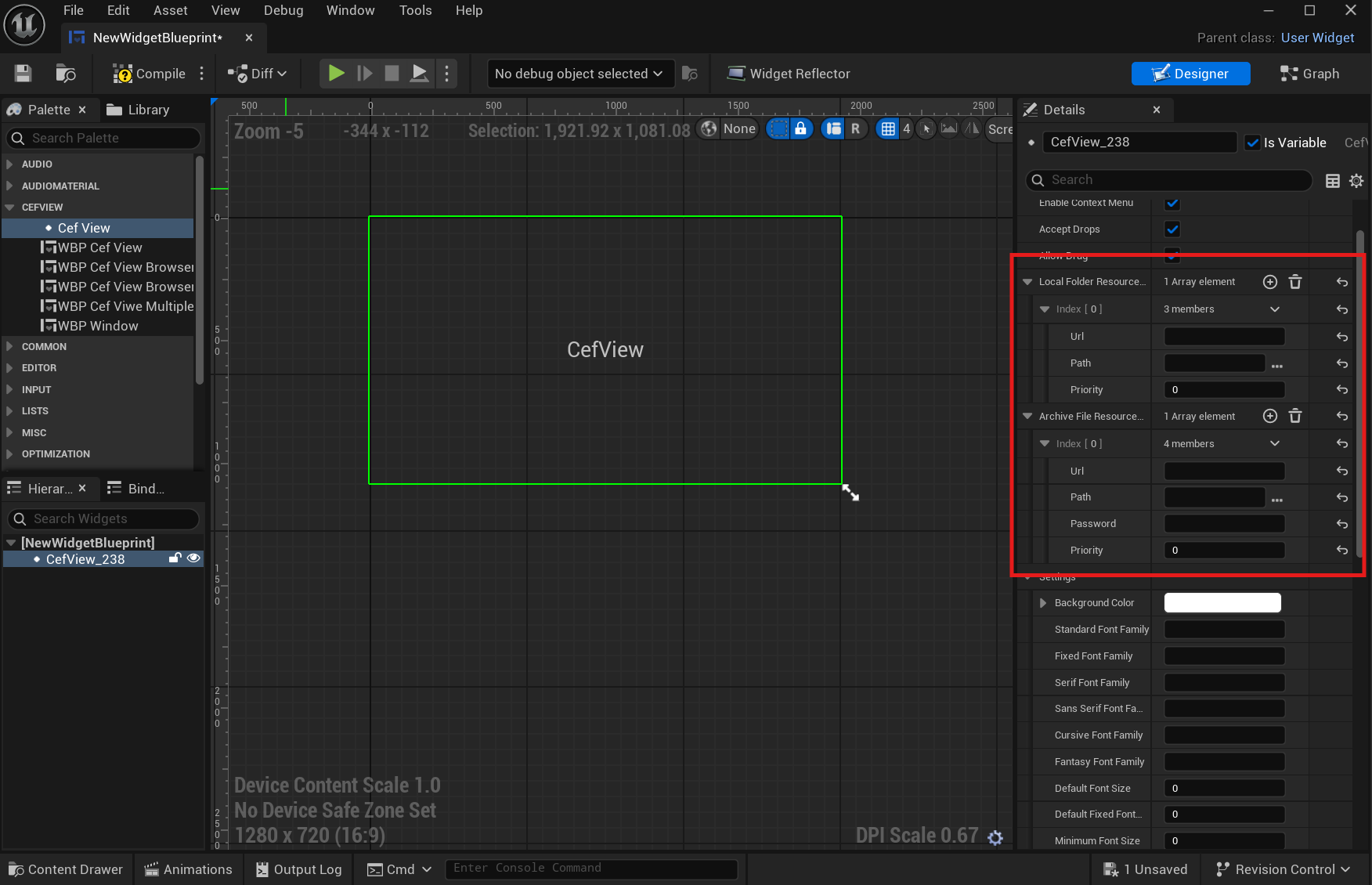Open Details panel settings gear icon
The height and width of the screenshot is (885, 1372).
(1356, 181)
